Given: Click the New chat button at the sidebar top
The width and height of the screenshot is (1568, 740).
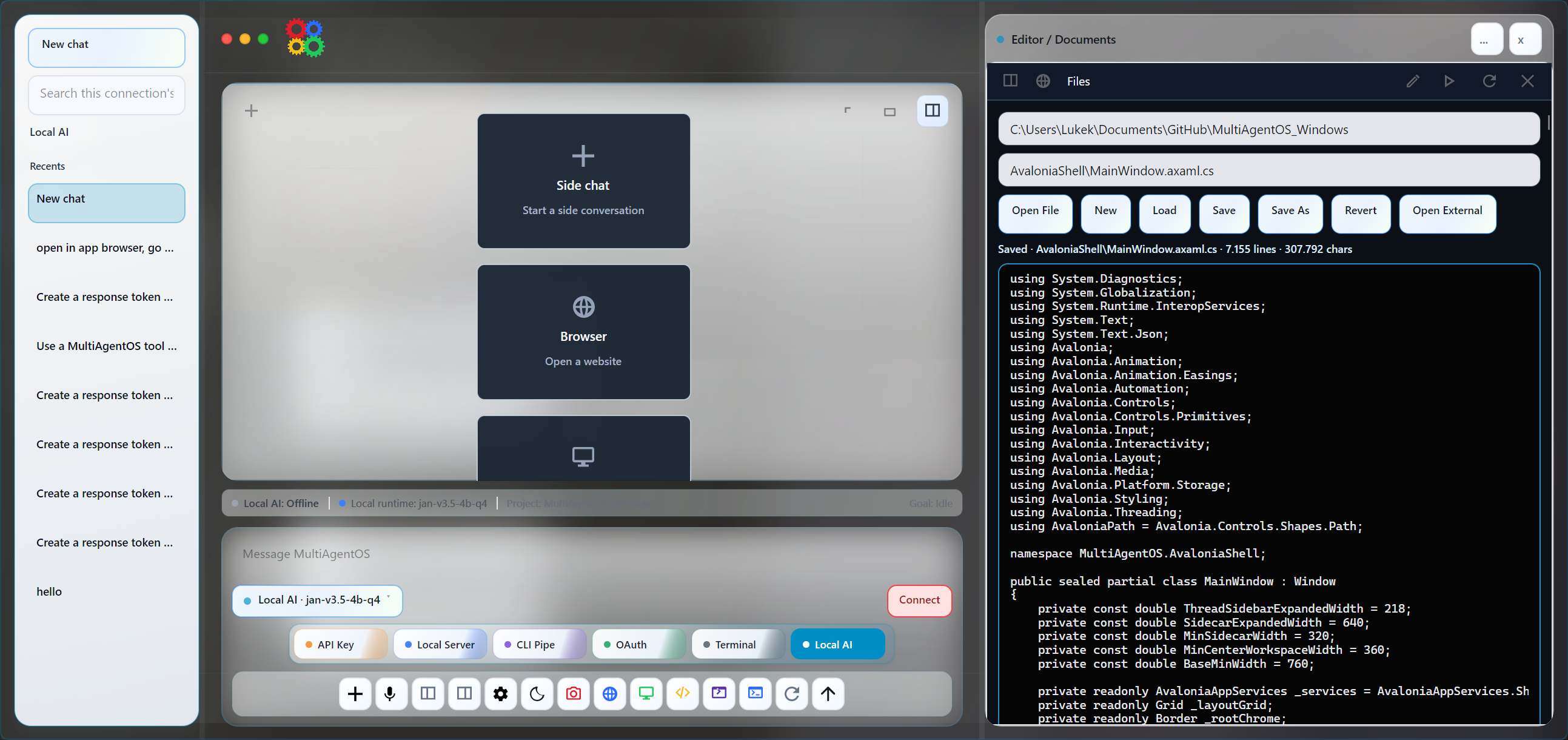Looking at the screenshot, I should [107, 47].
